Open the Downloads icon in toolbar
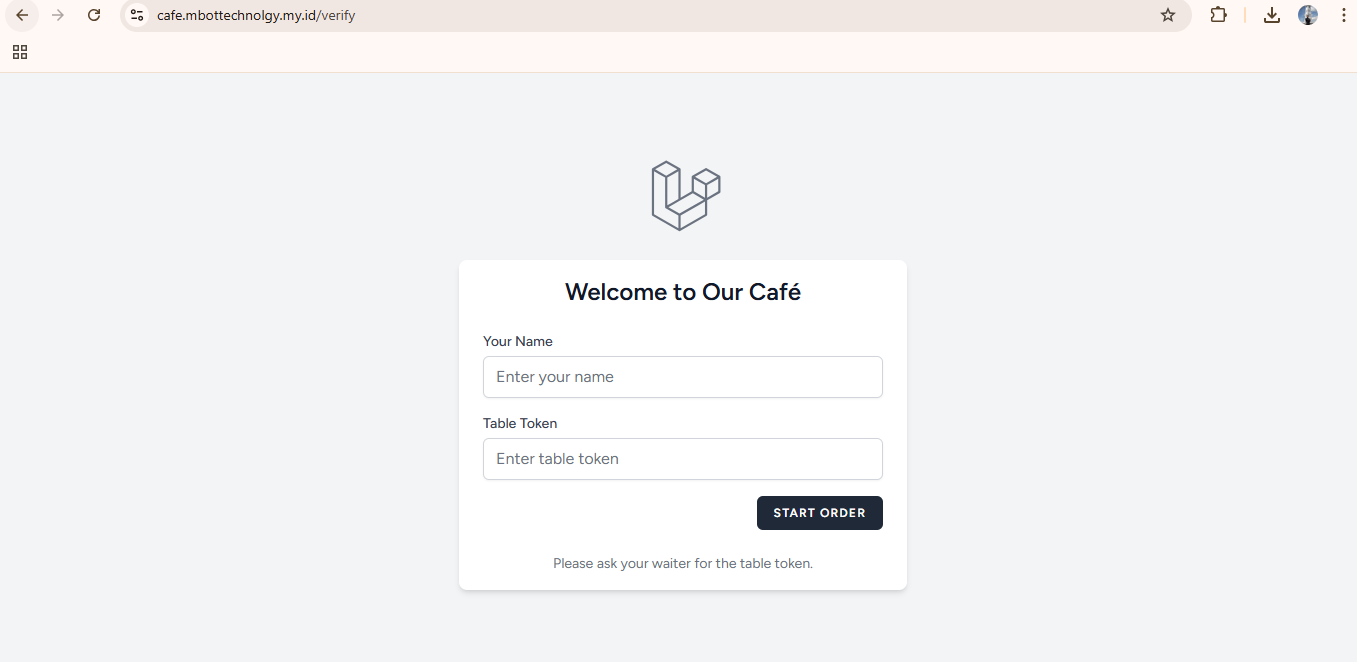 tap(1271, 15)
